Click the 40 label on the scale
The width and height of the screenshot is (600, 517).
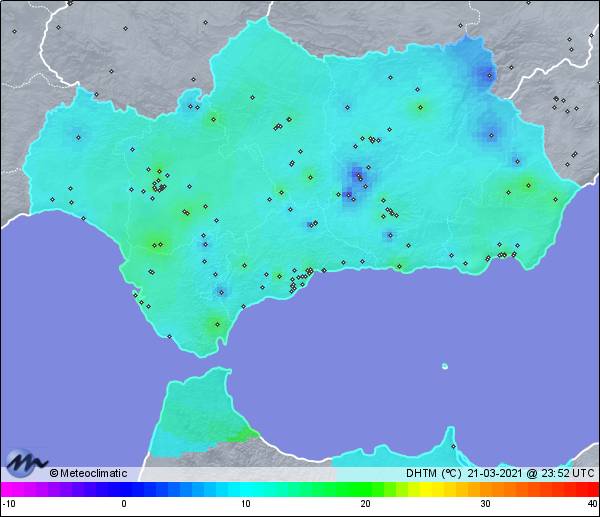pos(593,504)
